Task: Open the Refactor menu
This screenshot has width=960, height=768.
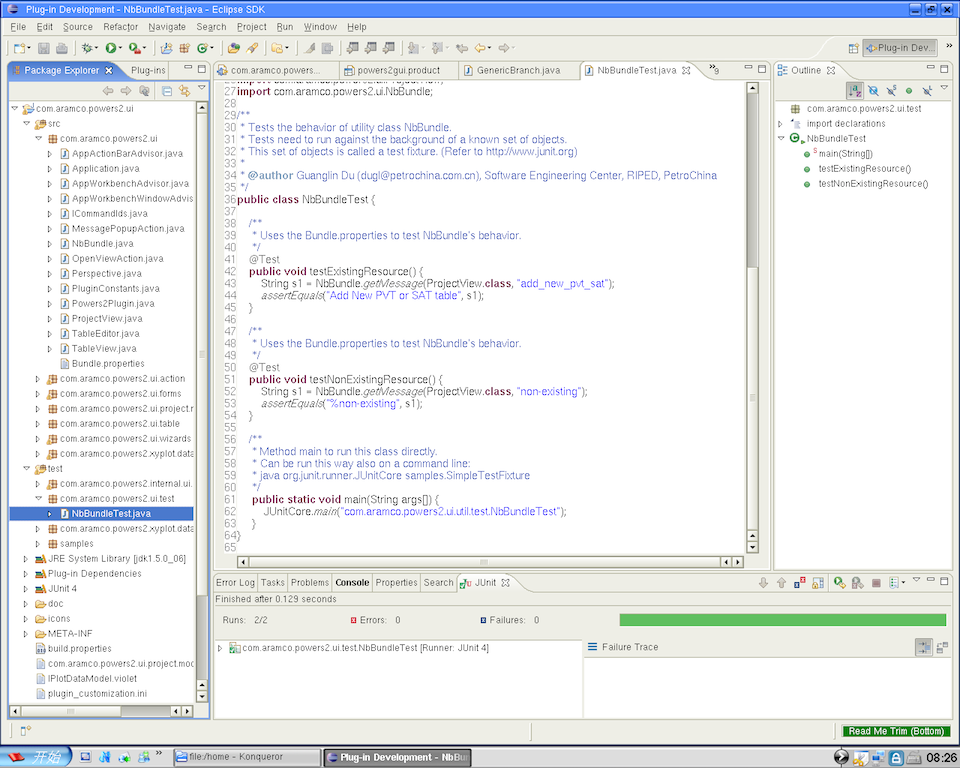Action: (120, 27)
